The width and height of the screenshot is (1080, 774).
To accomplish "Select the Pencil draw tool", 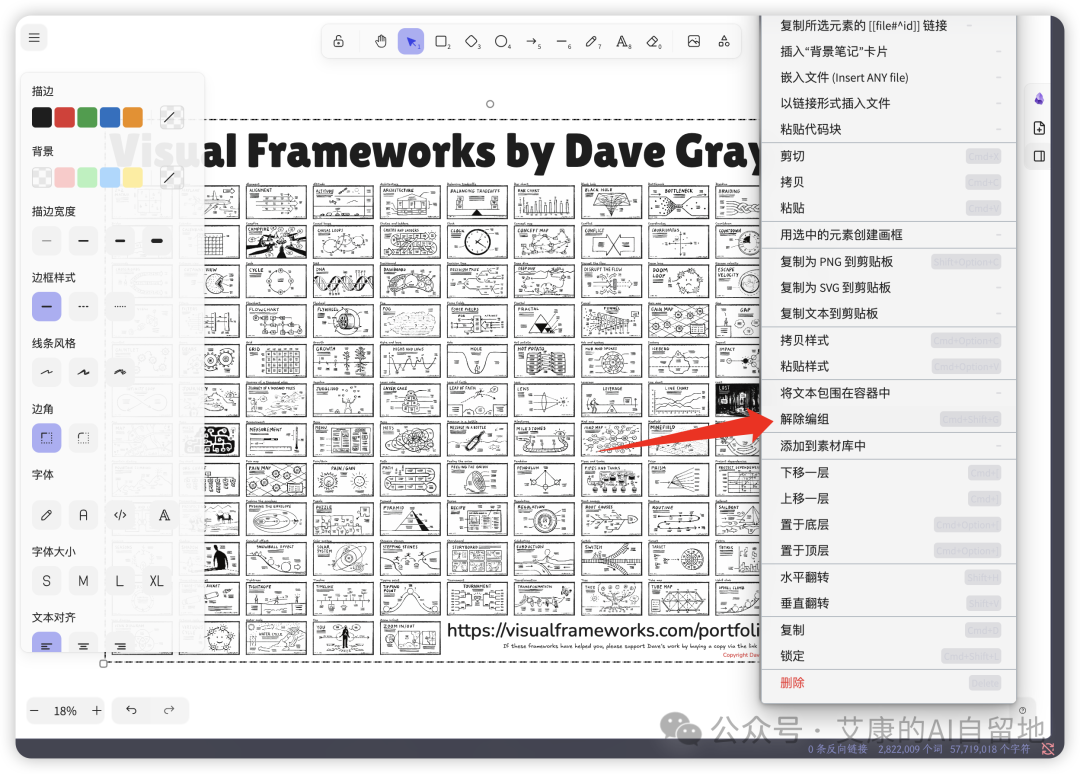I will click(592, 41).
